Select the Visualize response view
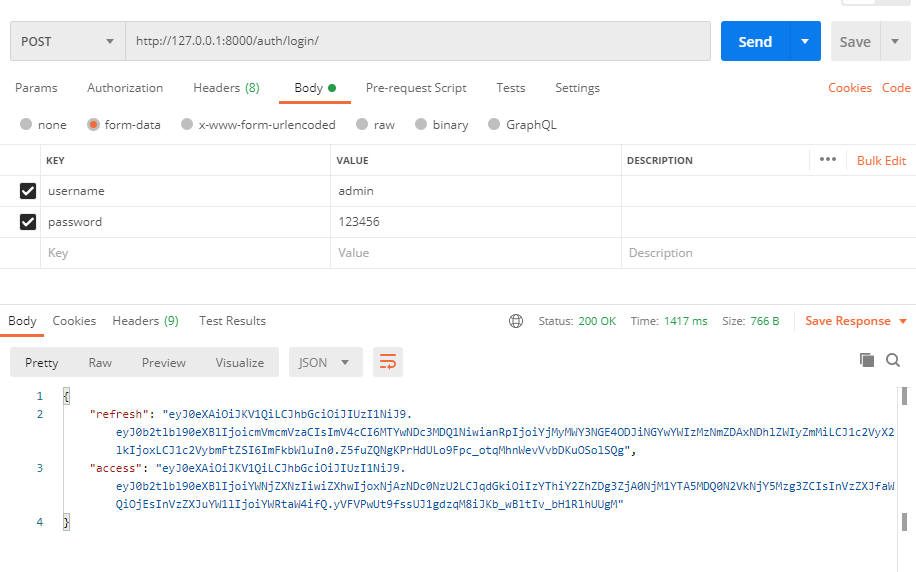916x572 pixels. 240,362
